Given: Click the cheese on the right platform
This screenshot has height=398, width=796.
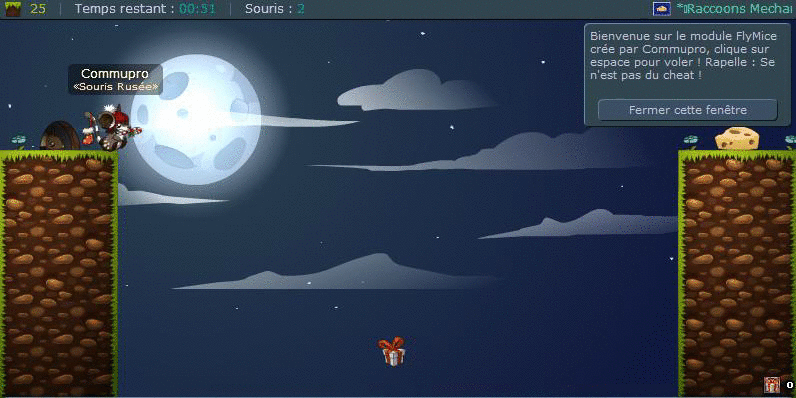Looking at the screenshot, I should 737,138.
